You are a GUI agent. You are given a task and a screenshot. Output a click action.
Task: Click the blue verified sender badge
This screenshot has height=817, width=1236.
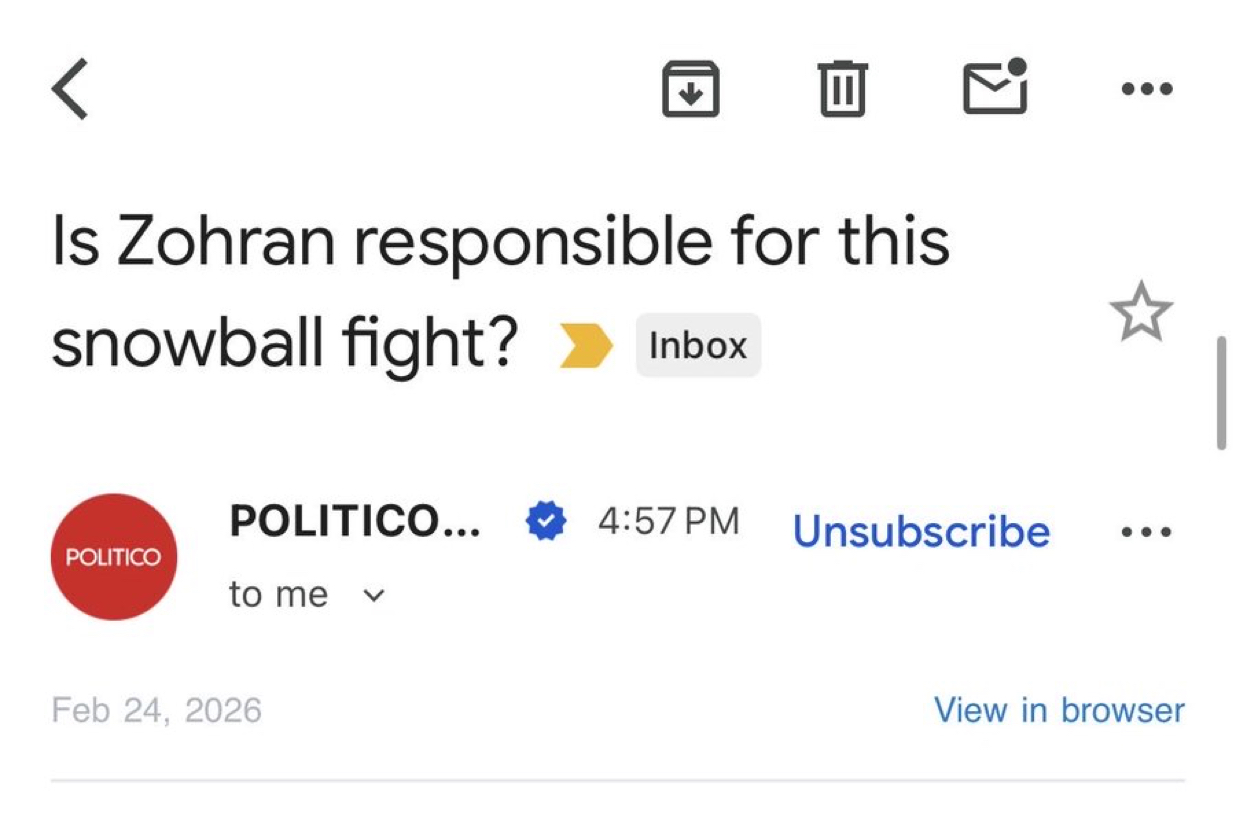click(x=546, y=521)
